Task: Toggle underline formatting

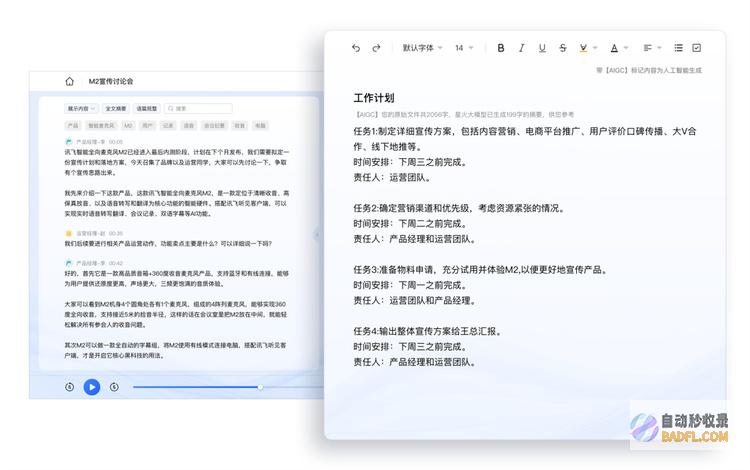Action: (x=542, y=48)
